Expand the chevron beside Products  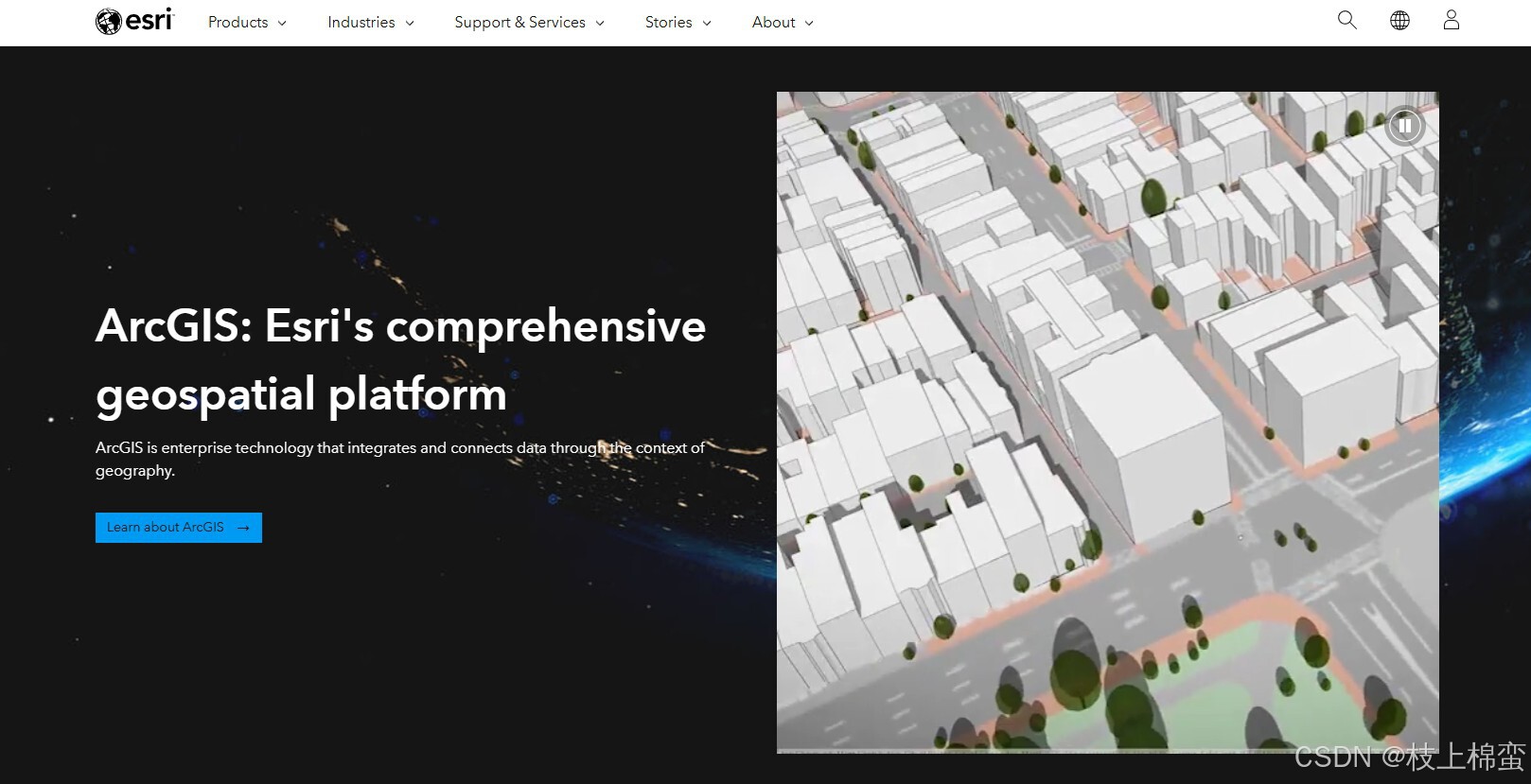pyautogui.click(x=282, y=23)
